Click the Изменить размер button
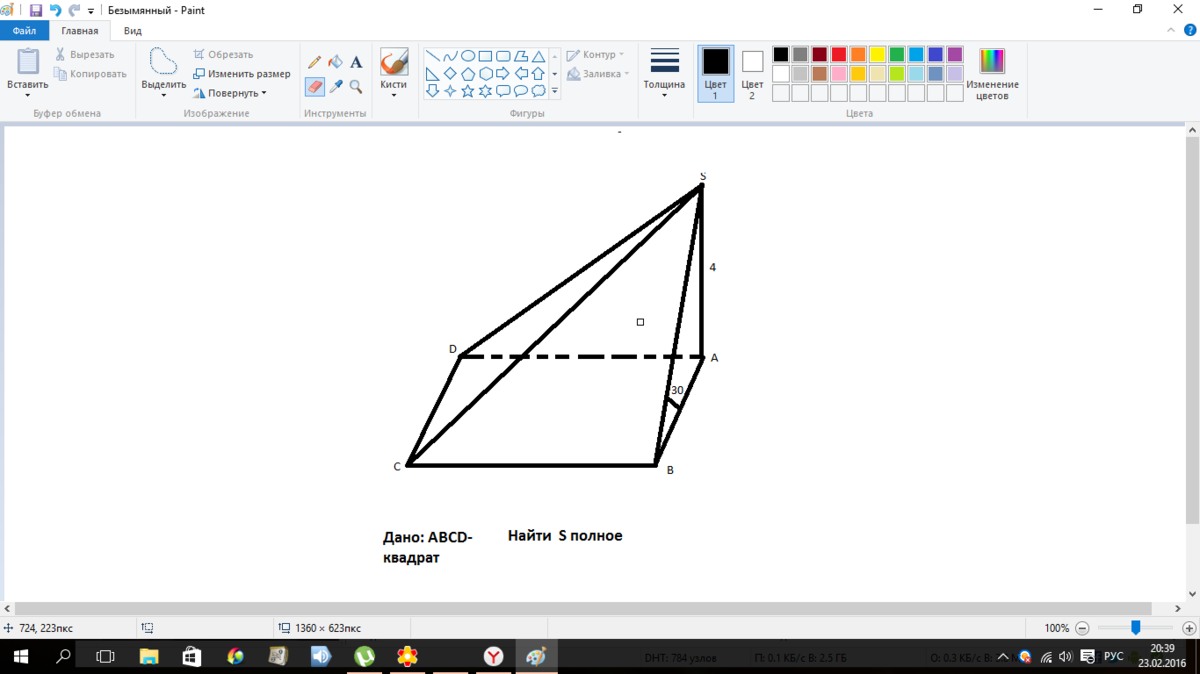The height and width of the screenshot is (674, 1200). click(242, 74)
